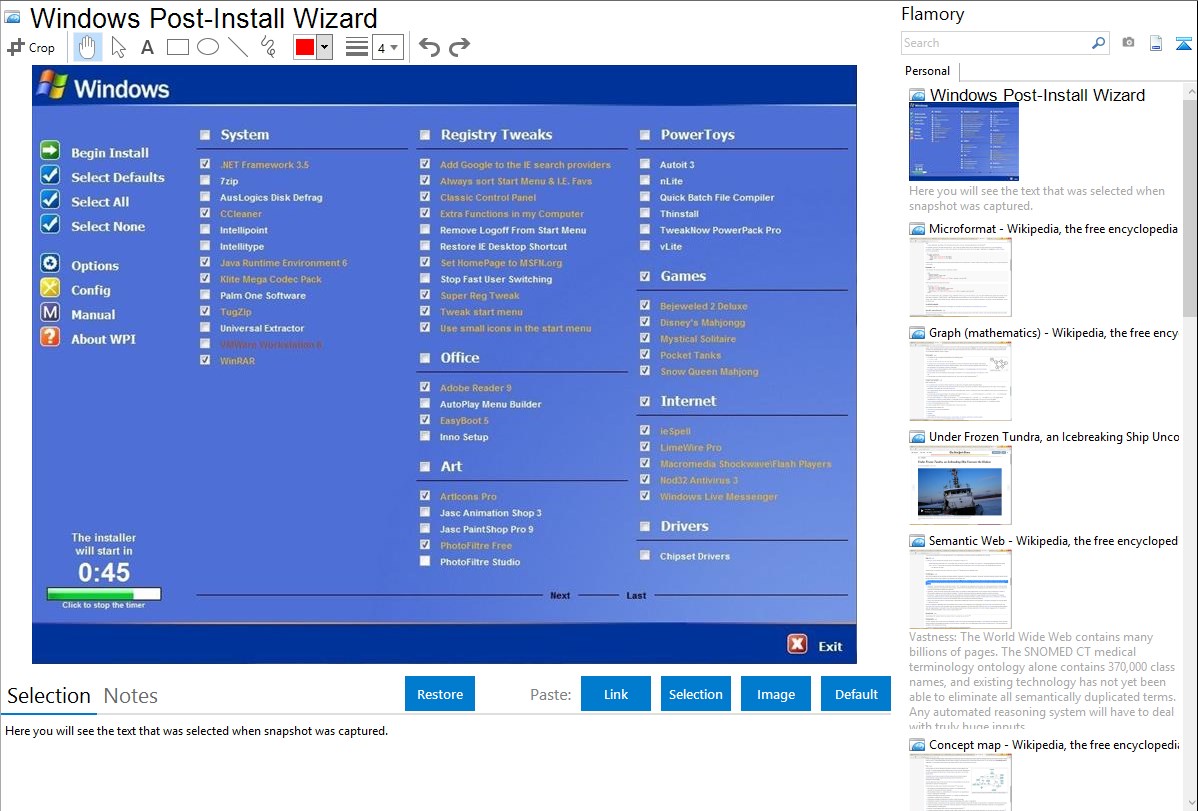Click the Paste Selection button
Screen dimensions: 1198x811
click(695, 694)
